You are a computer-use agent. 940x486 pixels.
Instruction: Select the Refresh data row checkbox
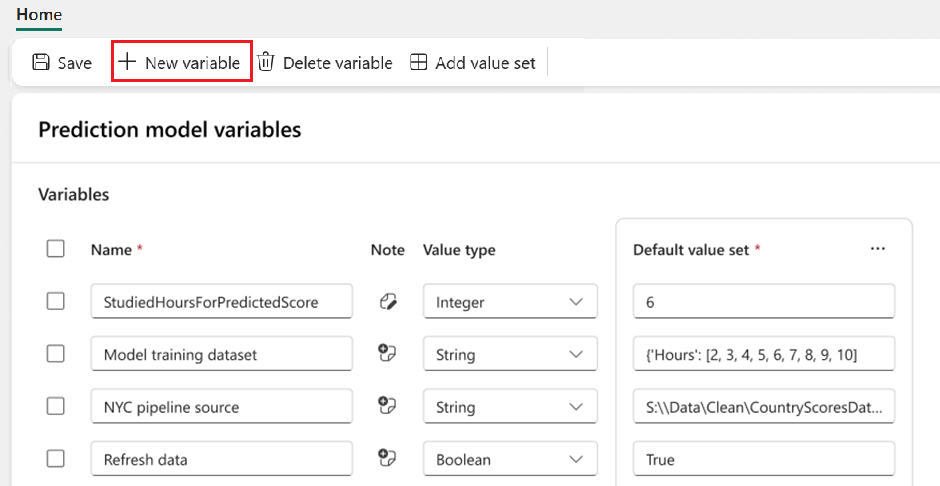pos(56,459)
